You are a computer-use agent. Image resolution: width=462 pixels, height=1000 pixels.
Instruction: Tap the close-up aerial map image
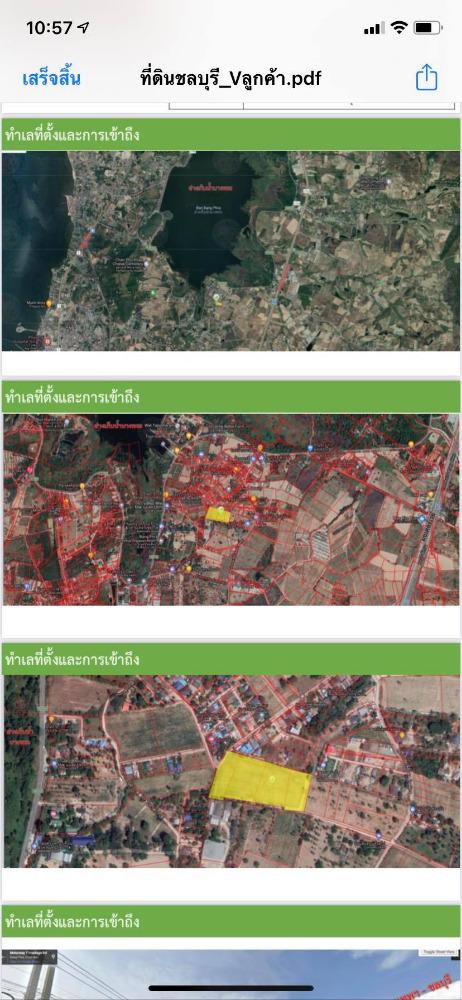point(231,771)
